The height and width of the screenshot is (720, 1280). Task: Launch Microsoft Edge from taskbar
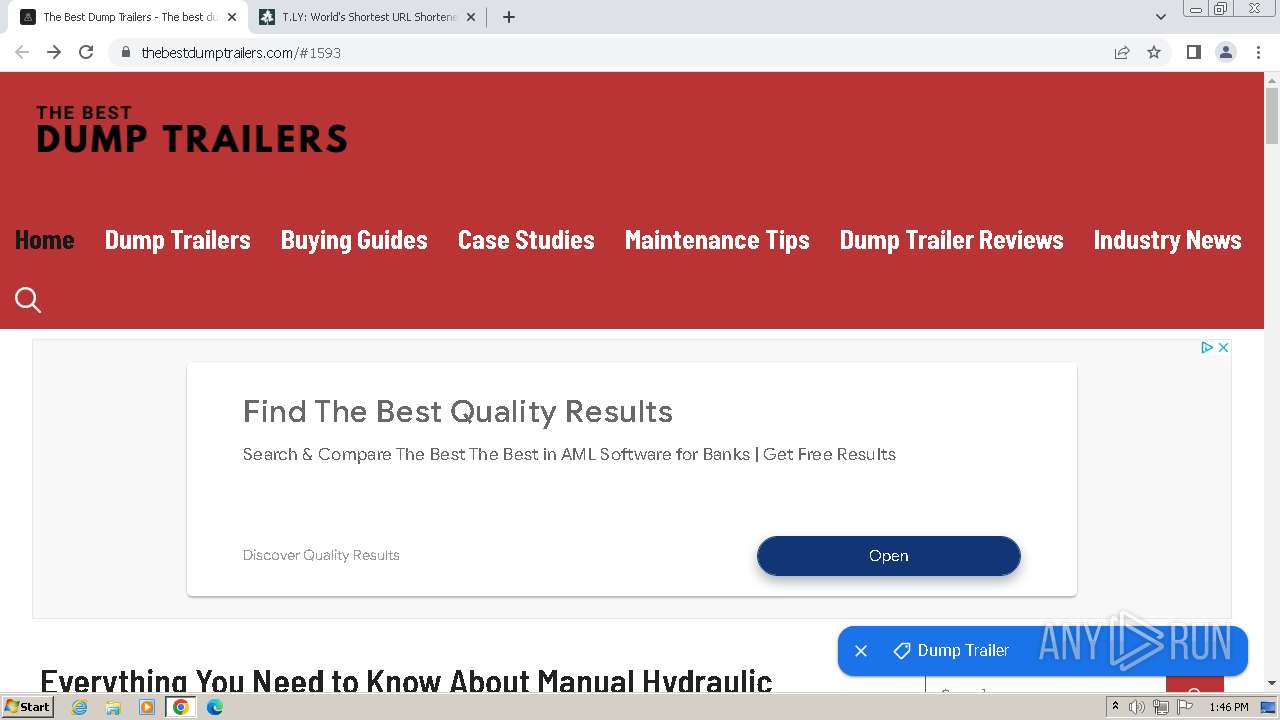(215, 707)
